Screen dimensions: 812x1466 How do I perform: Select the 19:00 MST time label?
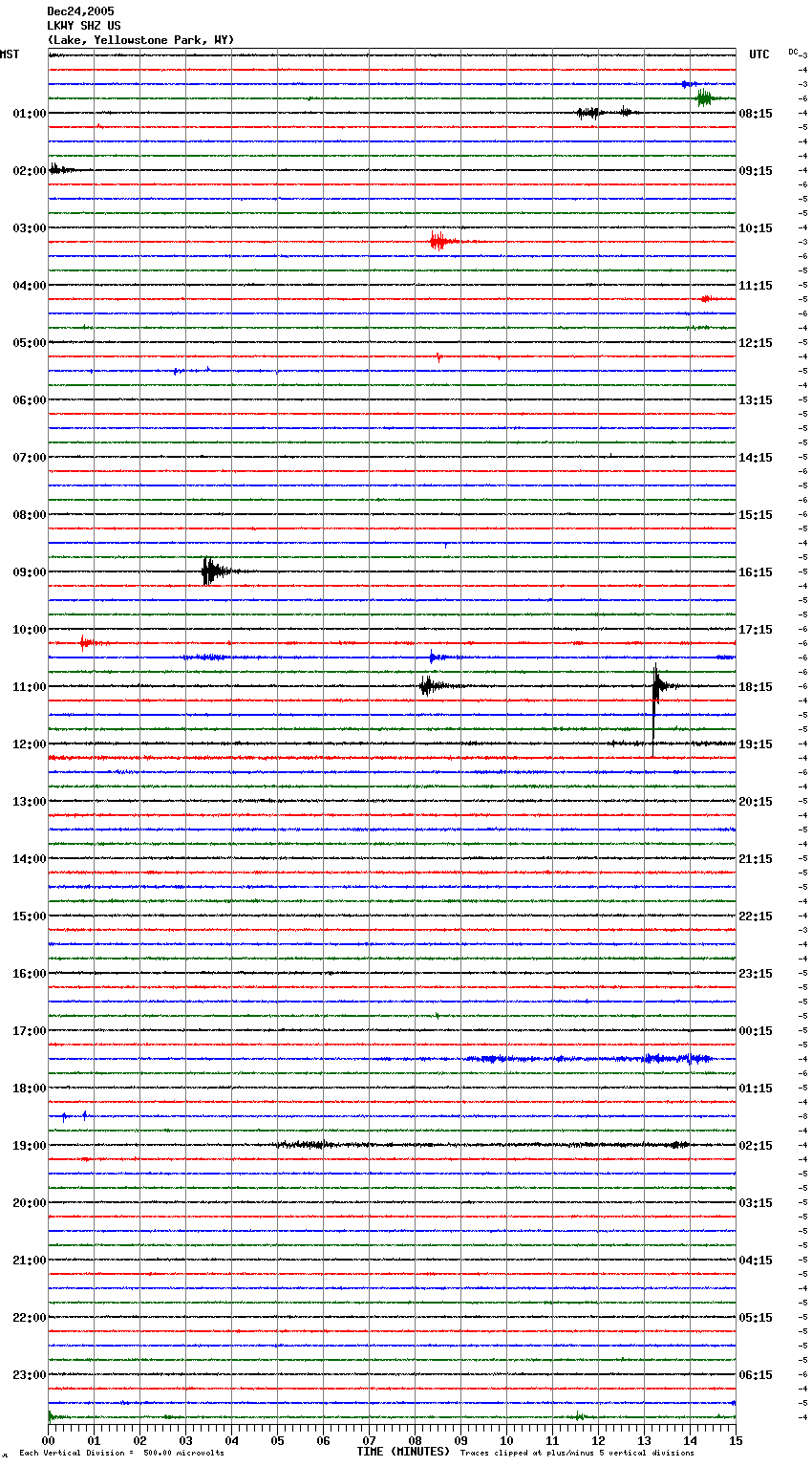[30, 1146]
